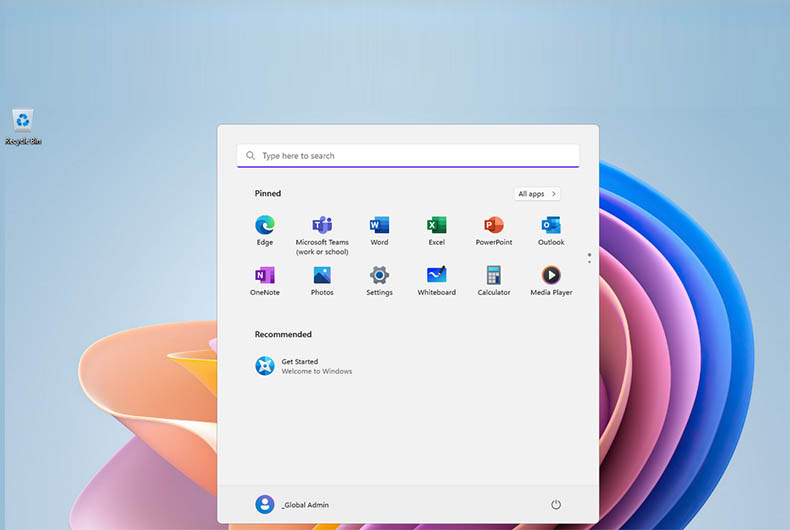The image size is (790, 530).
Task: Click the Recommended section heading
Action: 283,334
